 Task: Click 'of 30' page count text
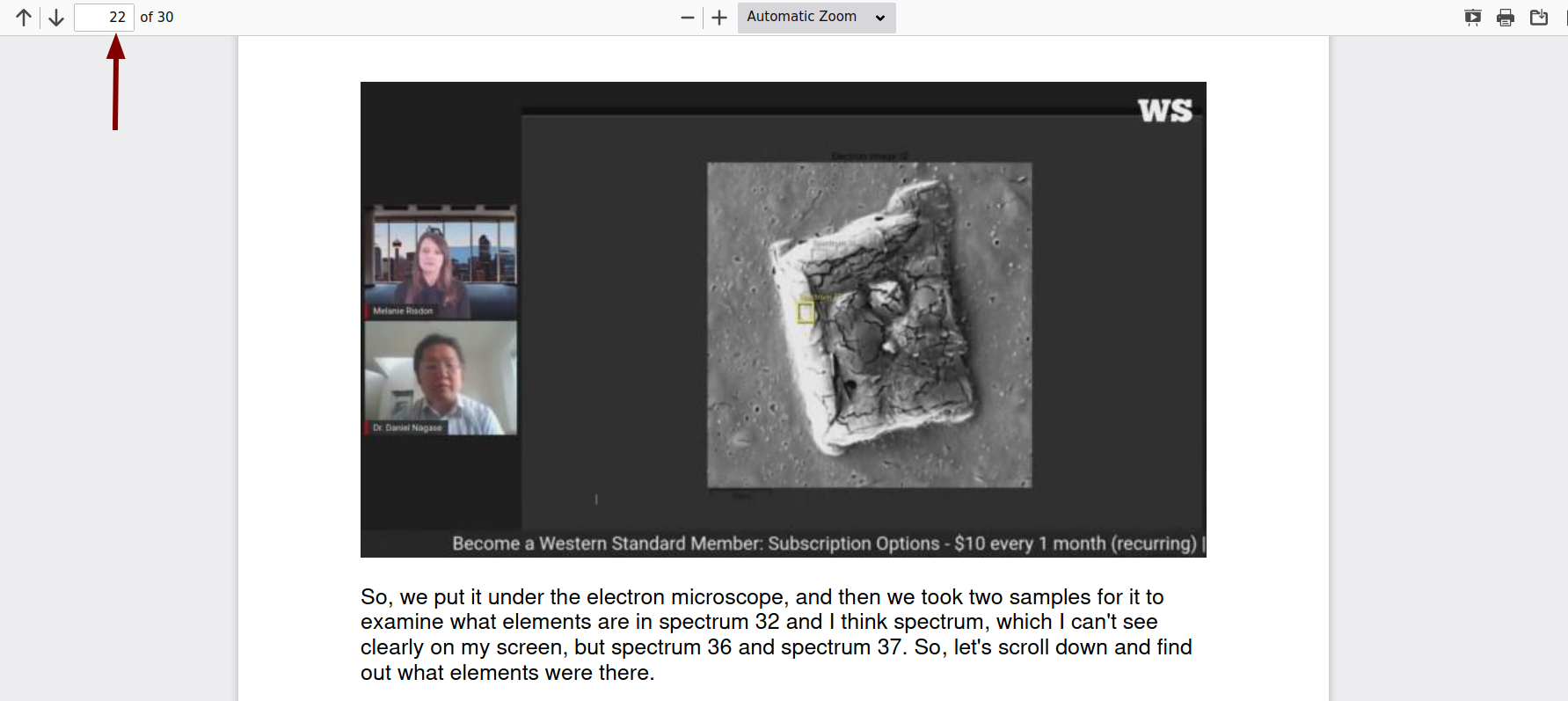(157, 18)
